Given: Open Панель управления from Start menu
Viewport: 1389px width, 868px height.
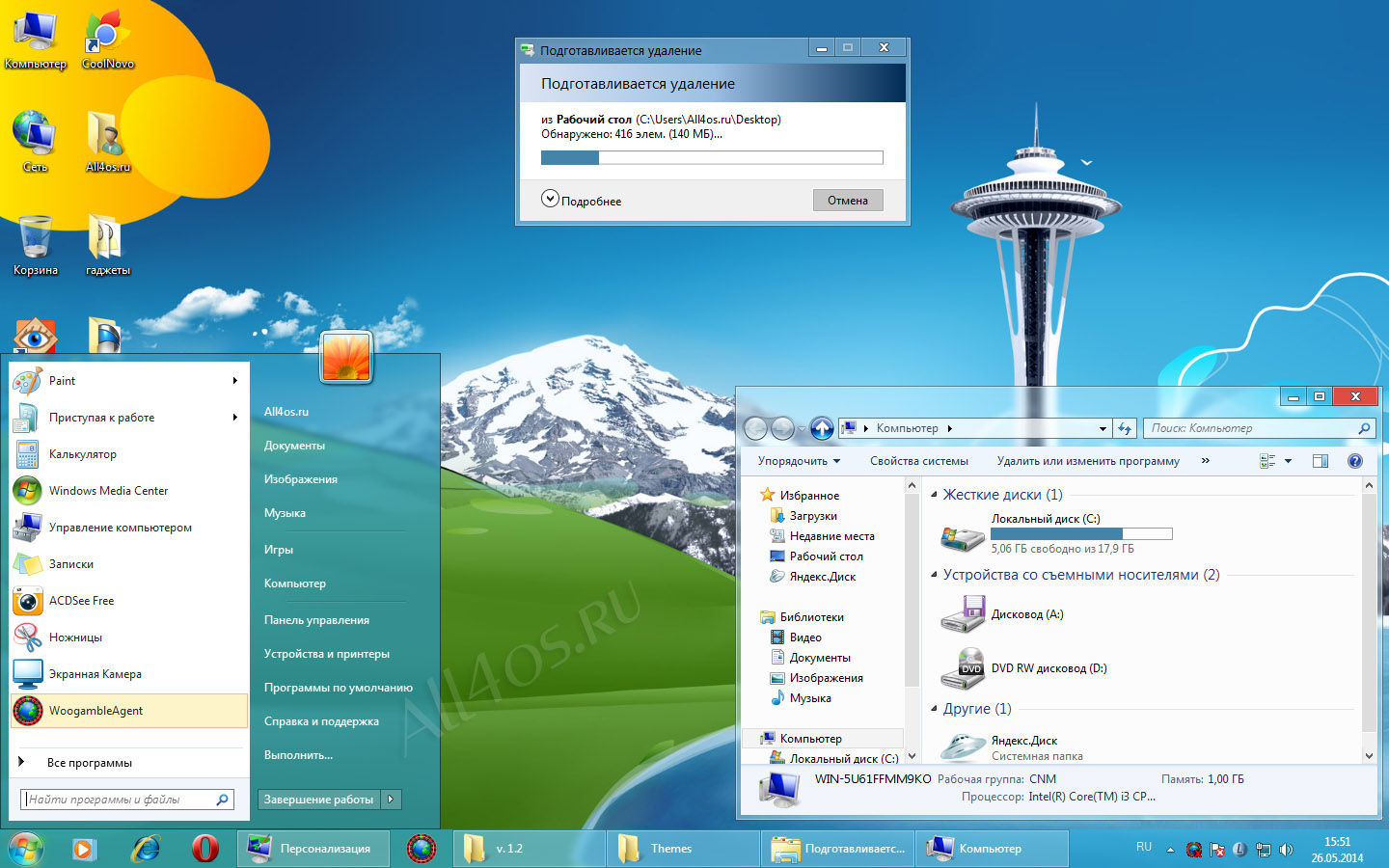Looking at the screenshot, I should click(316, 620).
